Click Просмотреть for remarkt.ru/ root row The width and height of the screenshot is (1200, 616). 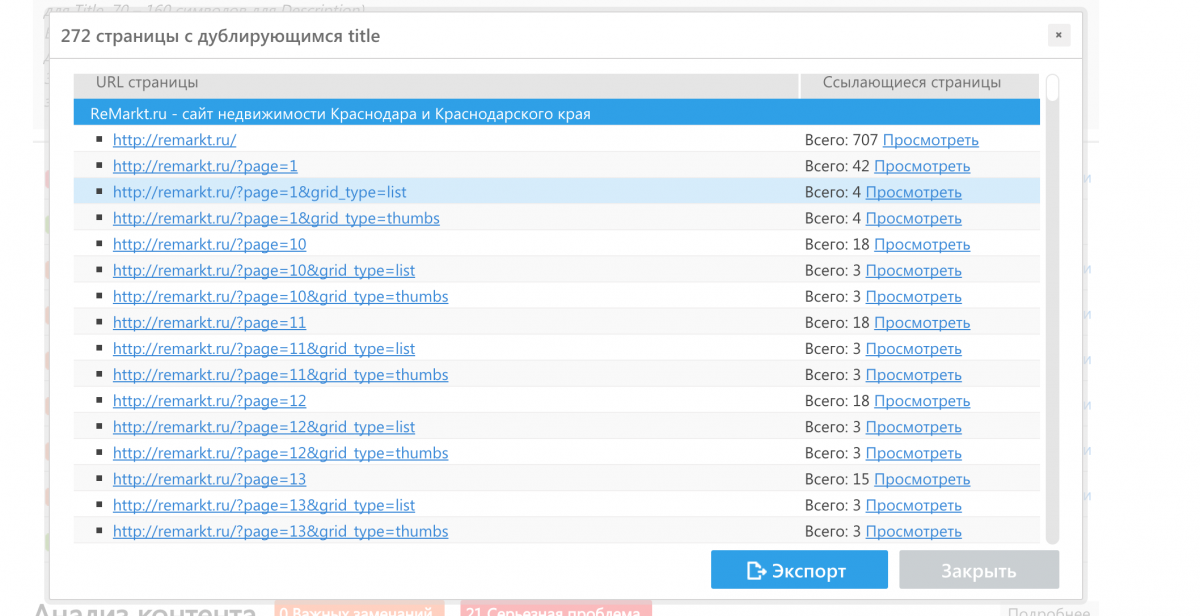click(x=930, y=140)
